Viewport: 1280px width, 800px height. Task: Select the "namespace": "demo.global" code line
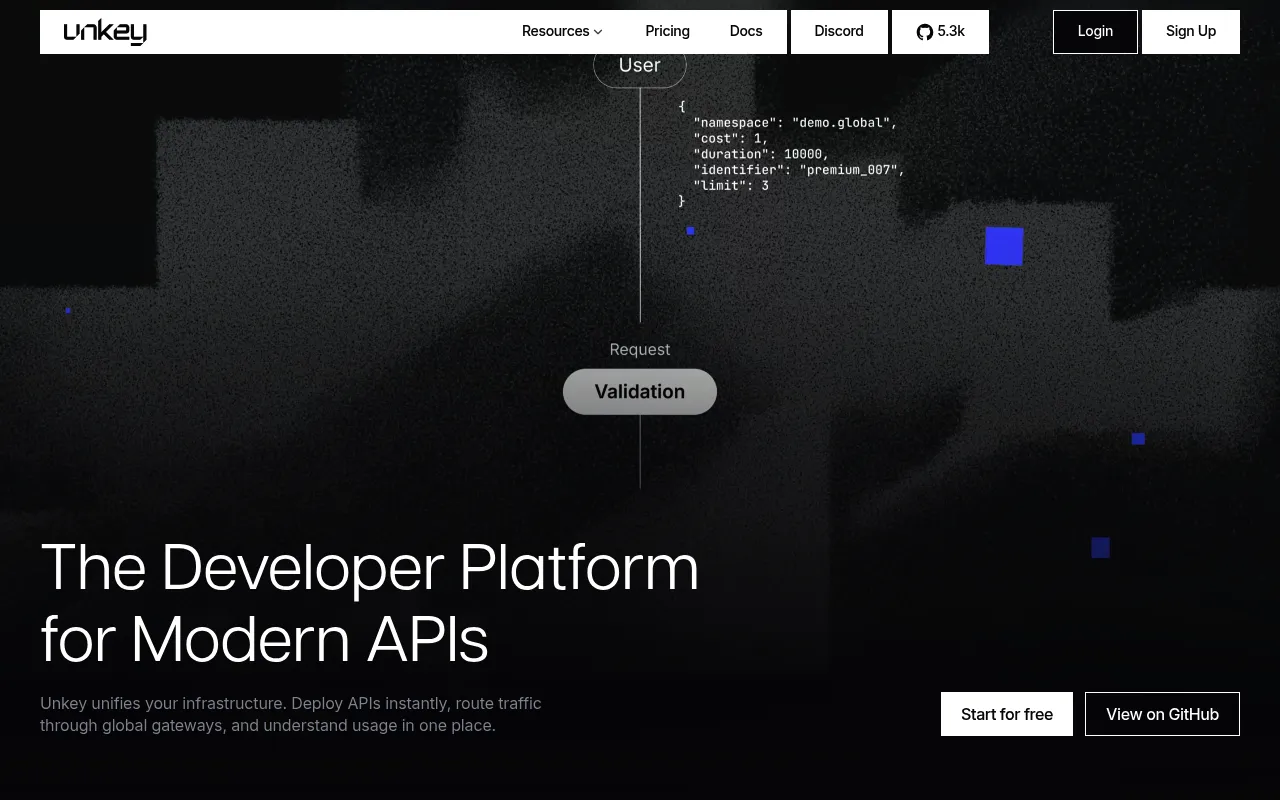pyautogui.click(x=795, y=123)
